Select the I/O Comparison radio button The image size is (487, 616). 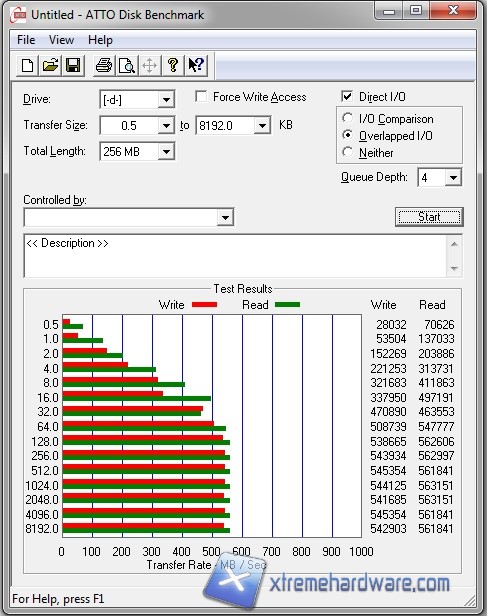[347, 118]
